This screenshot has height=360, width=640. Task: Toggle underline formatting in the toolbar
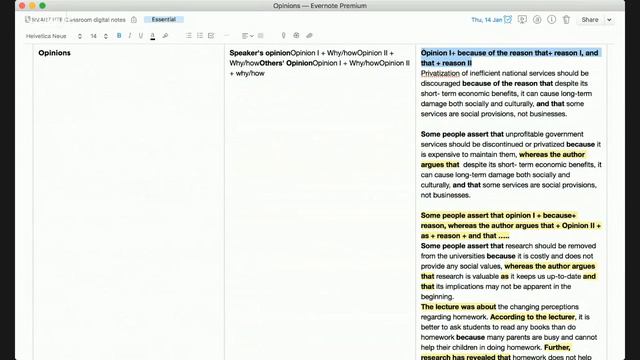pos(141,36)
